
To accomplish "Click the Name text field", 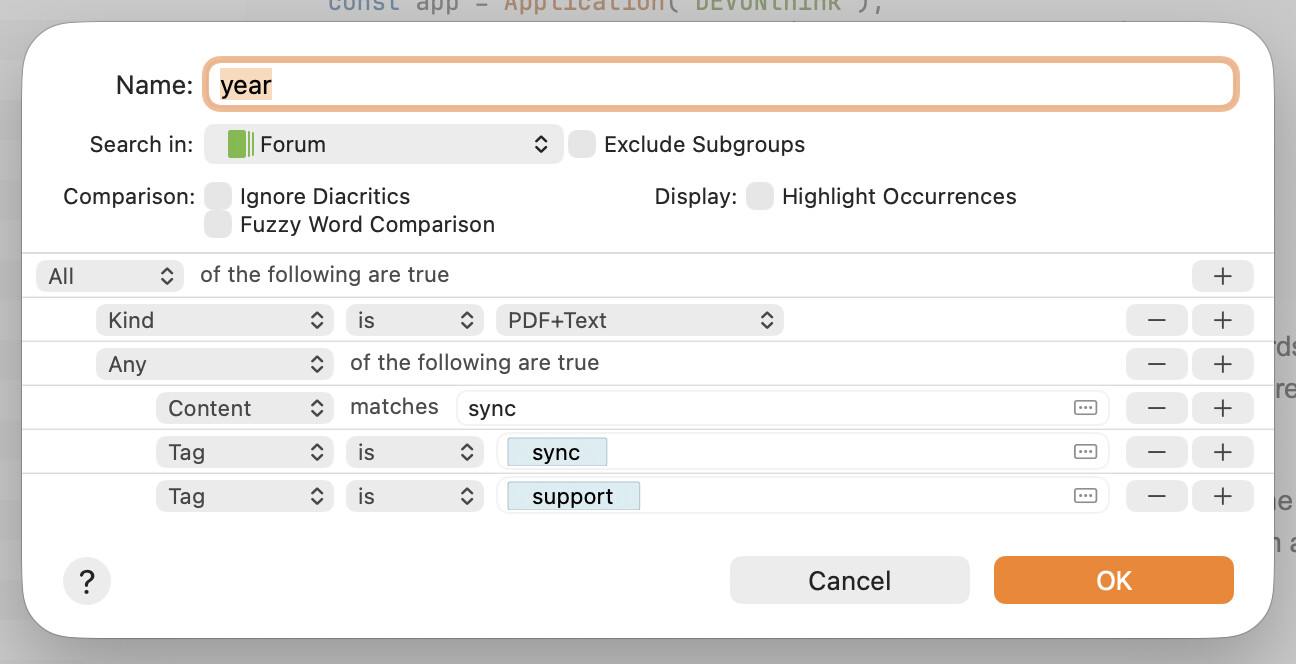I will tap(720, 85).
